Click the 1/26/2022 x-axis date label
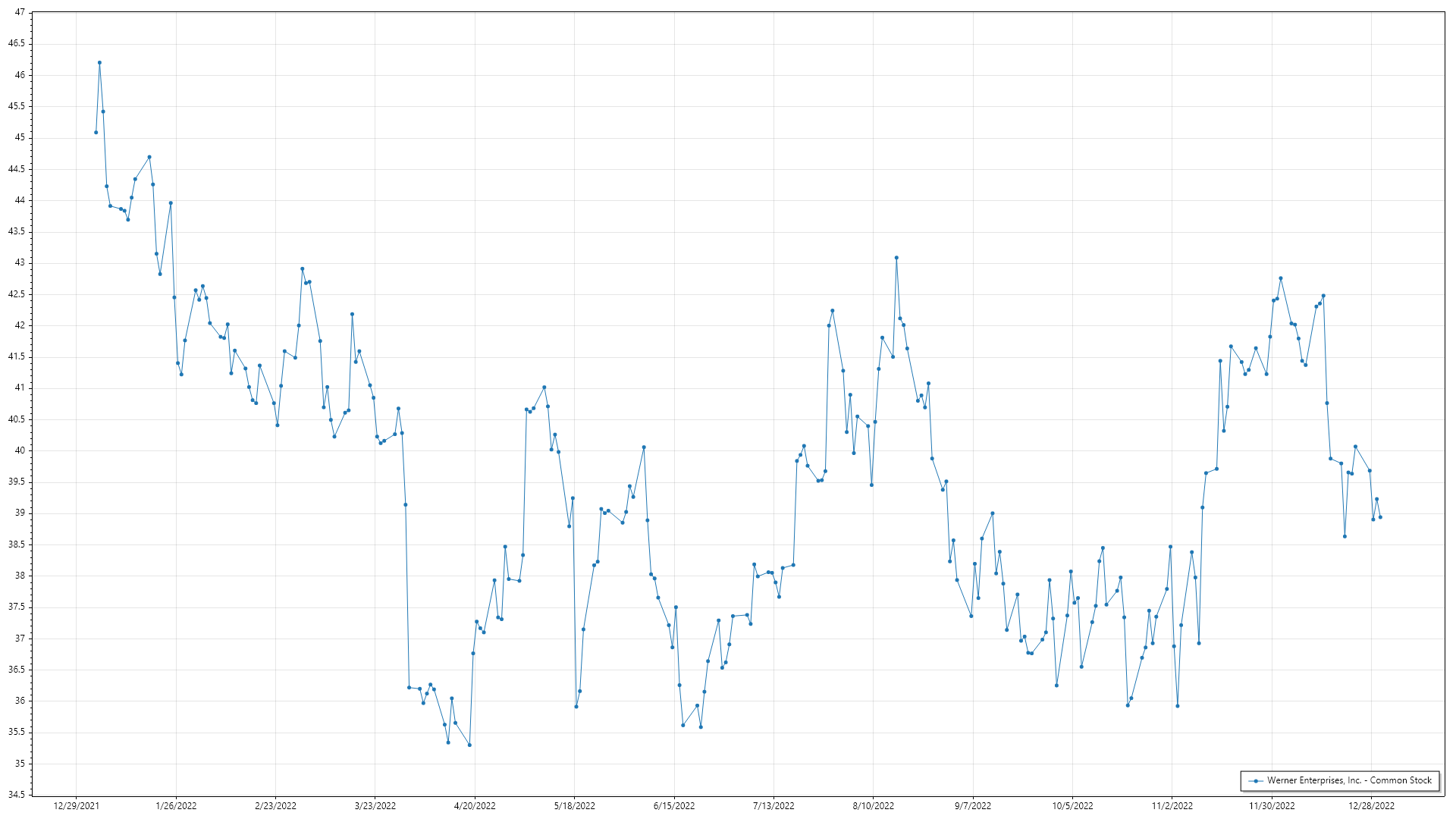Screen dimensions: 1456x819 tap(176, 805)
